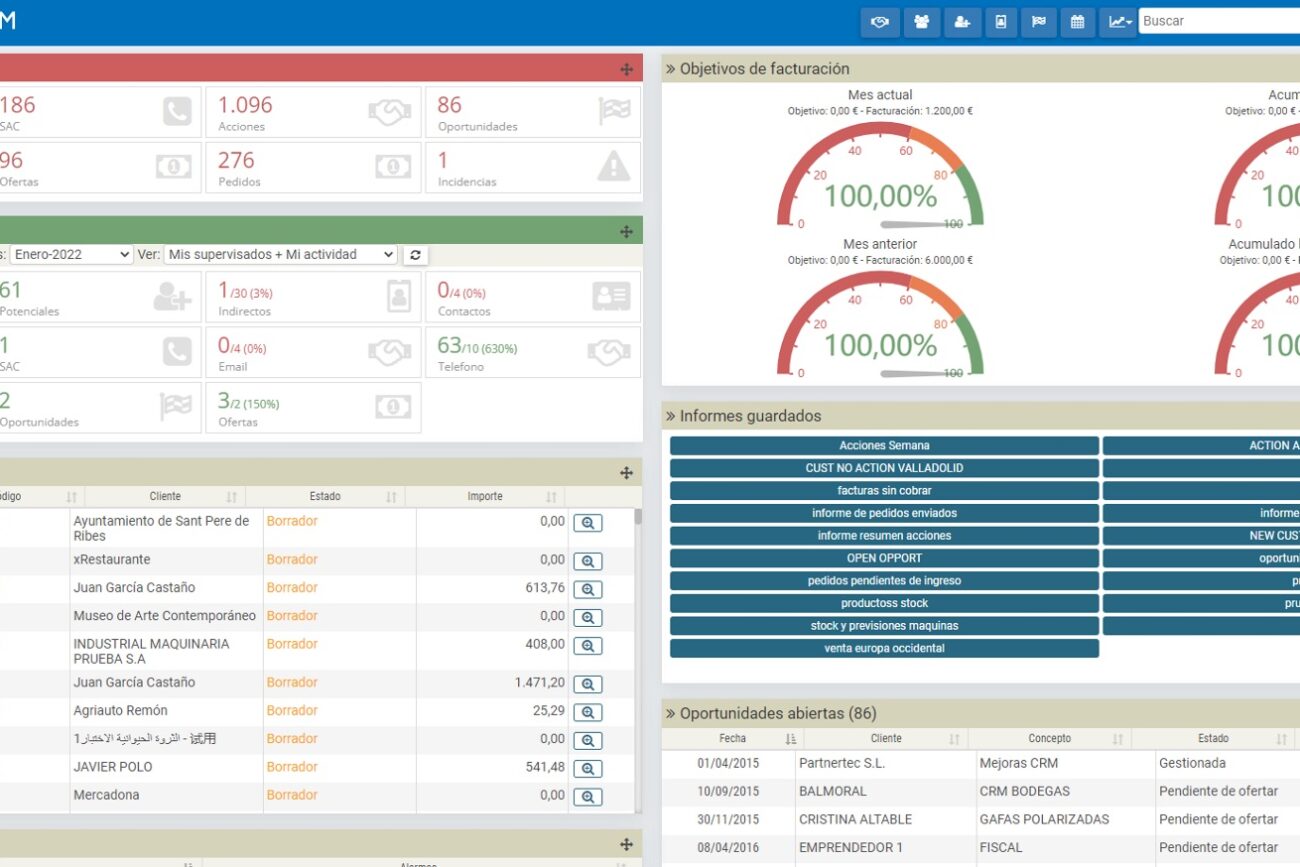The height and width of the screenshot is (867, 1300).
Task: Select the add-contact icon in the top bar
Action: [x=962, y=21]
